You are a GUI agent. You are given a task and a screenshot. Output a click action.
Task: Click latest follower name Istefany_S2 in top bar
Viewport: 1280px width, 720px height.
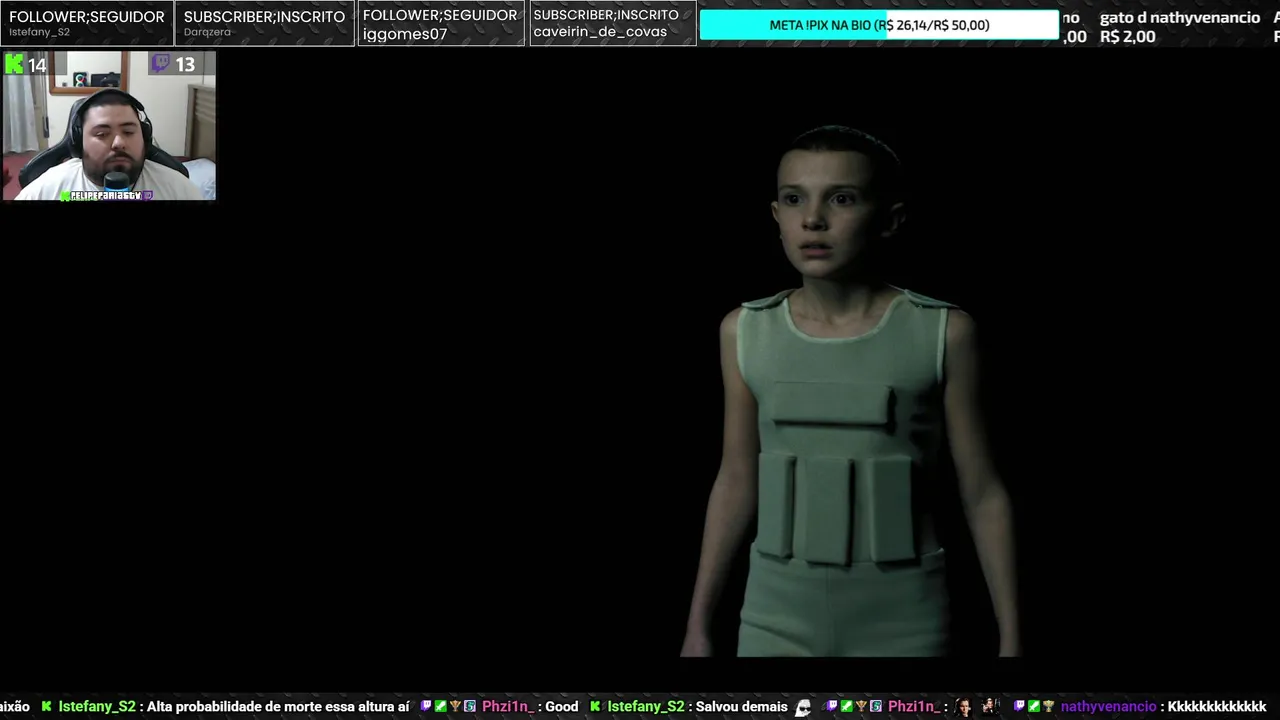tap(39, 32)
